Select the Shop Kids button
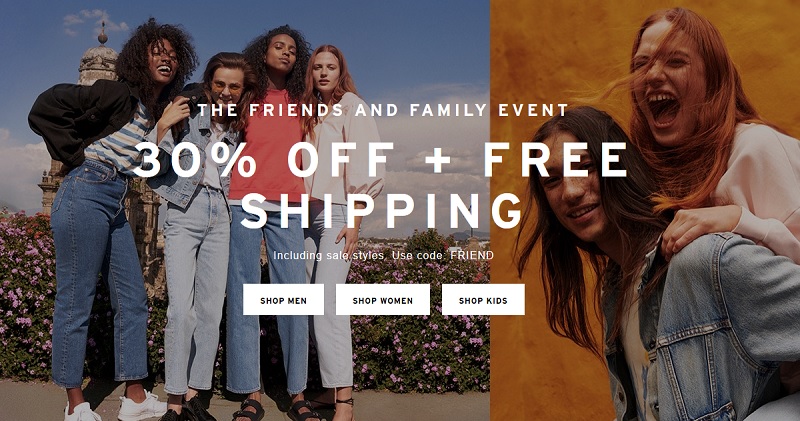The height and width of the screenshot is (421, 800). click(483, 300)
